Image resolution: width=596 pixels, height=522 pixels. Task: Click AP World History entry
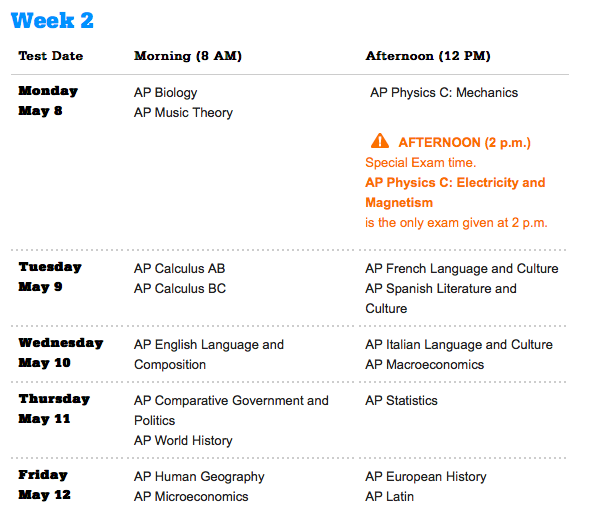[183, 440]
